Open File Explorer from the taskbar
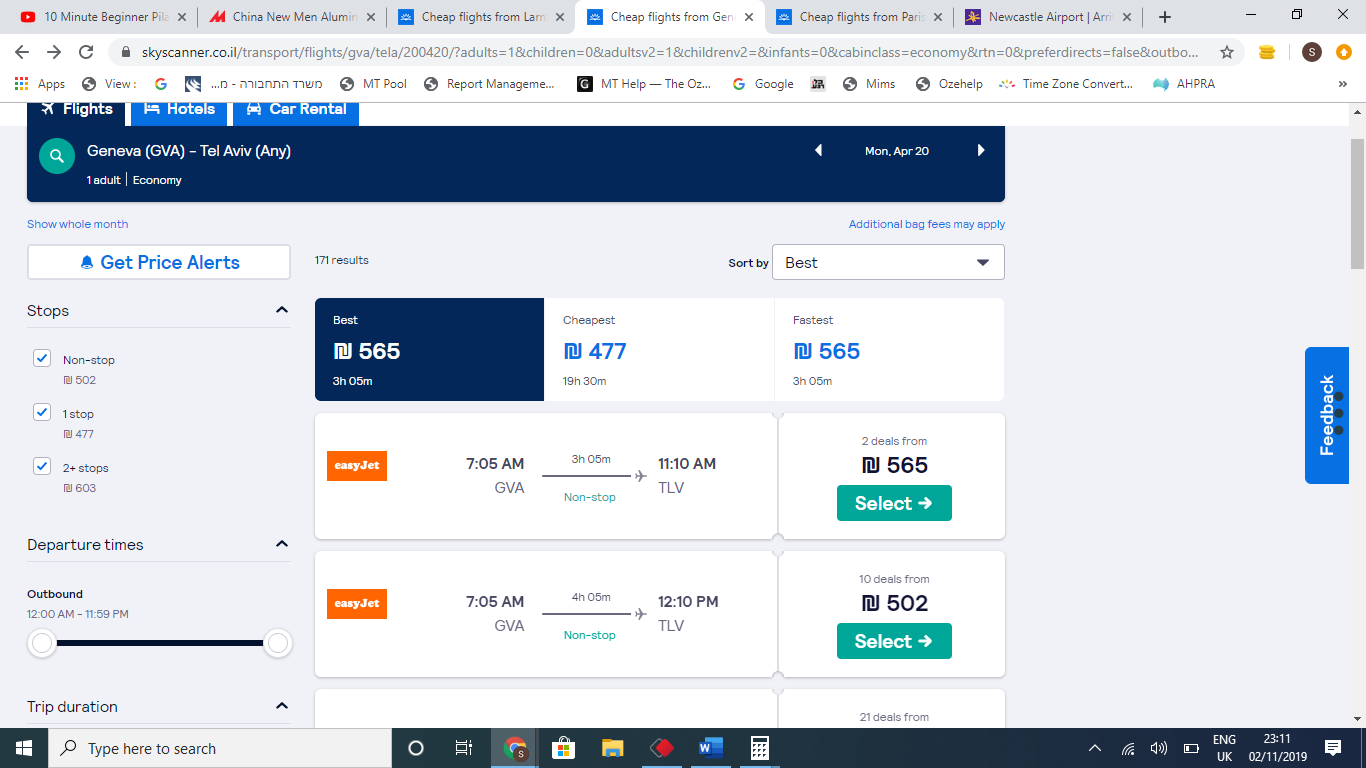 [x=613, y=748]
